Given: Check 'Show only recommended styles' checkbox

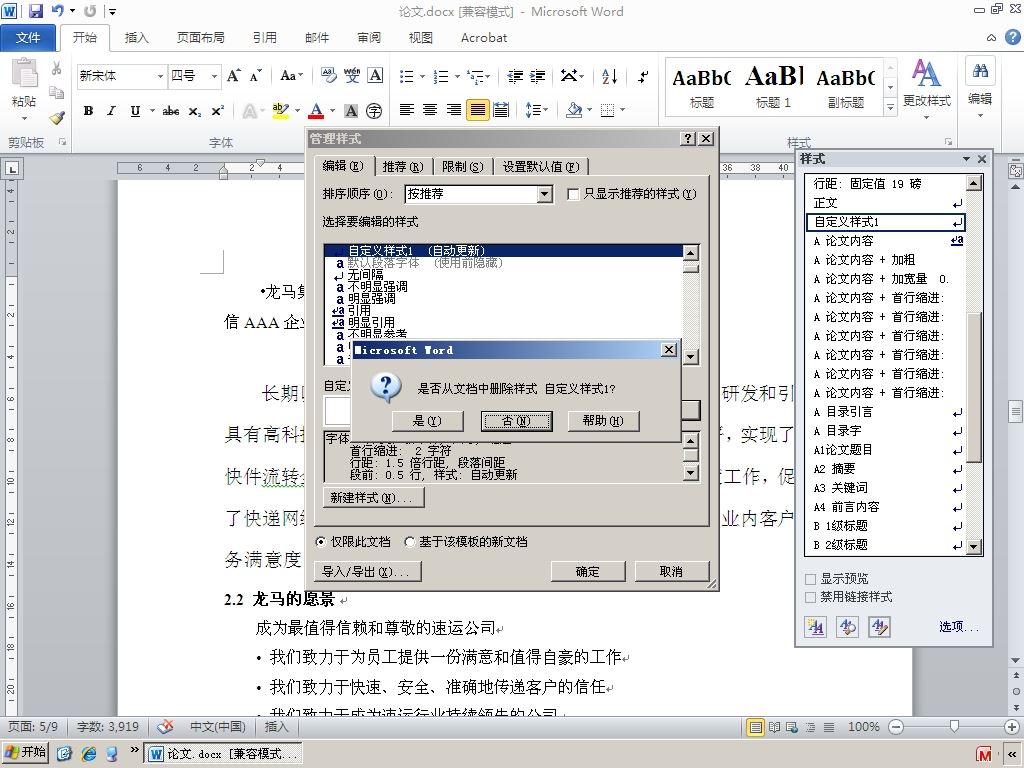Looking at the screenshot, I should 573,194.
